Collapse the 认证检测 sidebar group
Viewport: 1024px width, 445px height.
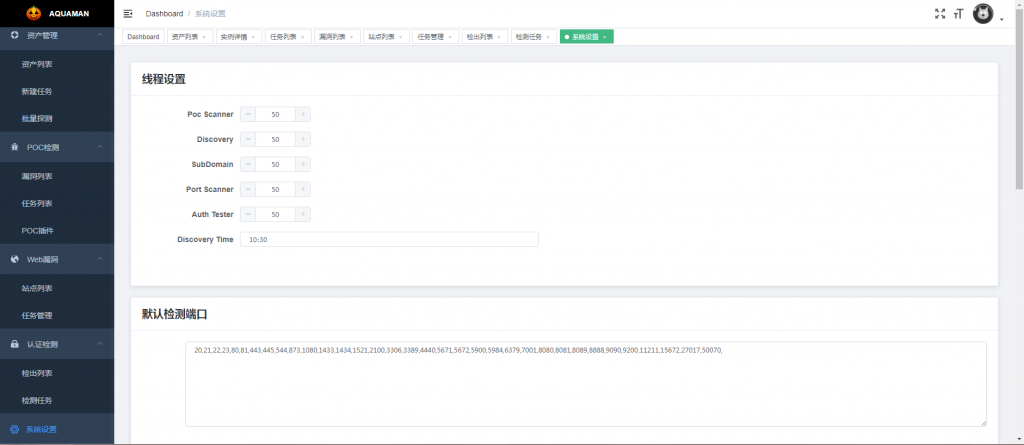point(100,344)
